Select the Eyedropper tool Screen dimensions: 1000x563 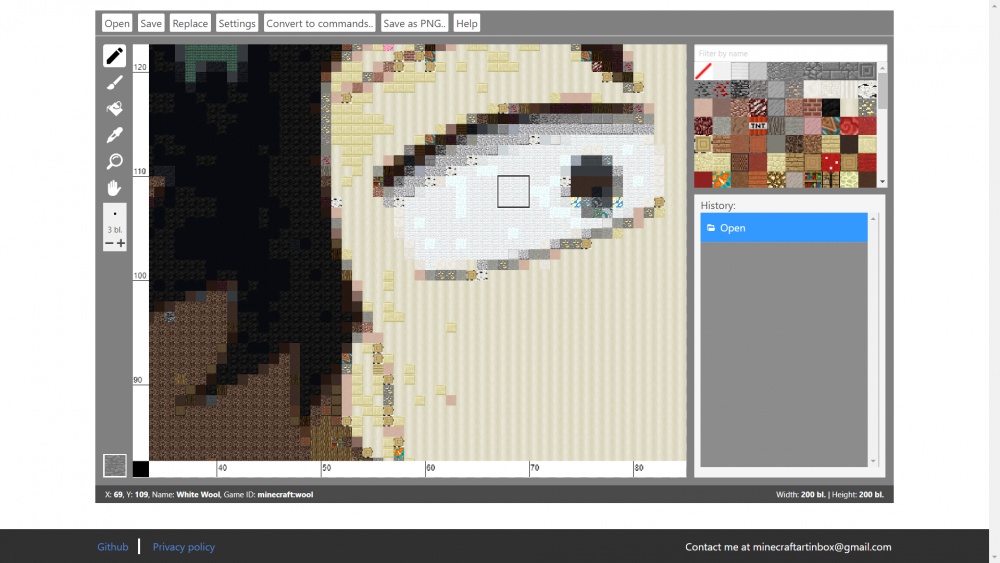coord(115,135)
